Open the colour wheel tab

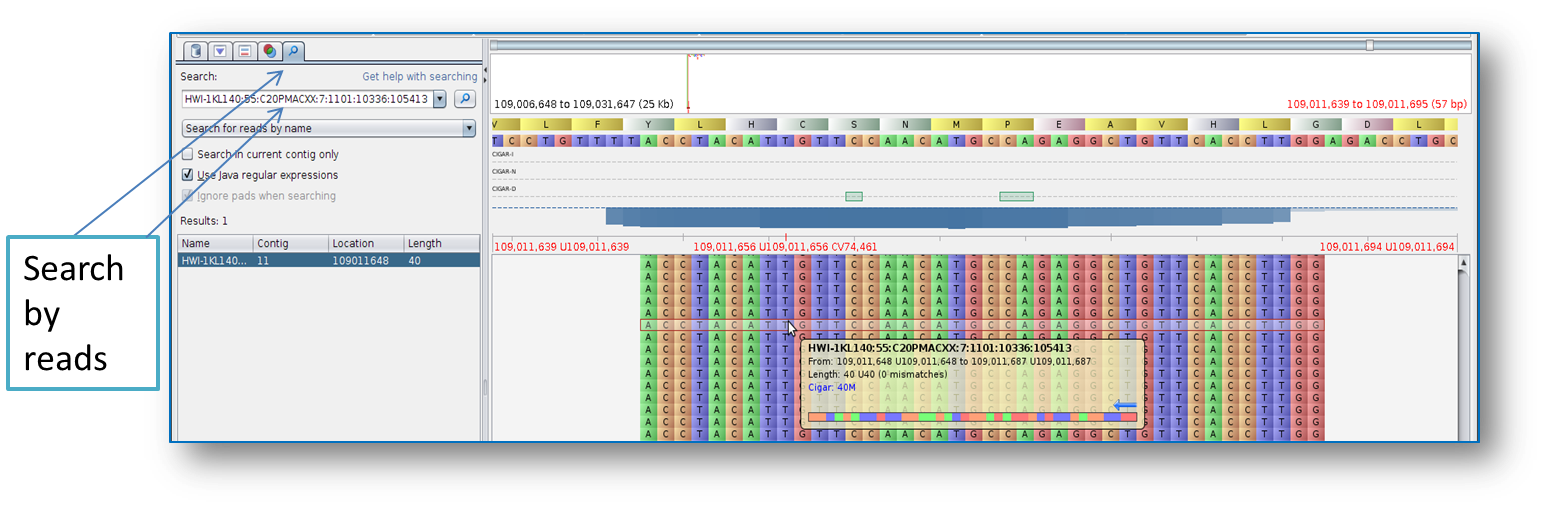(x=269, y=51)
